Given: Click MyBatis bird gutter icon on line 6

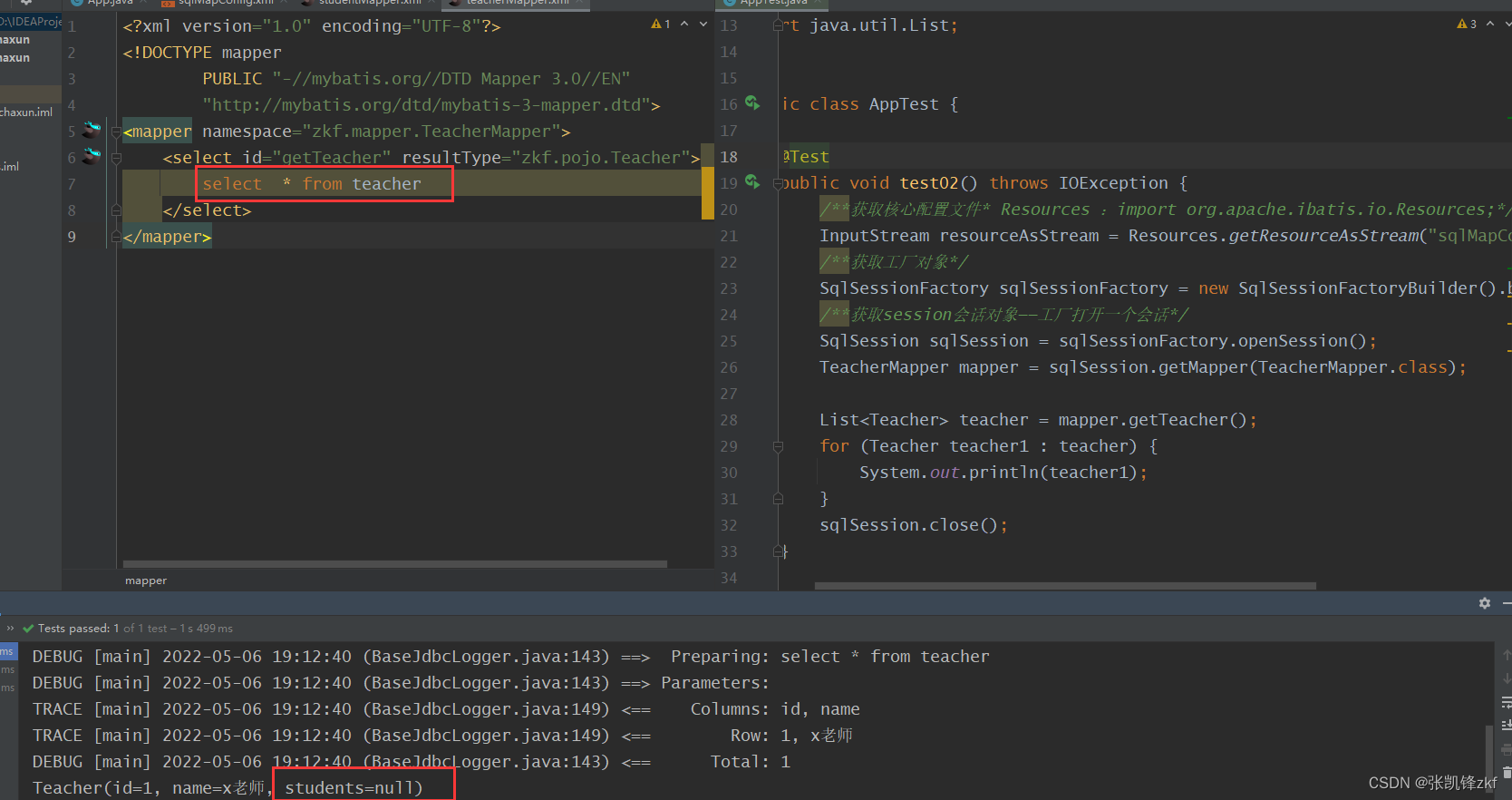Looking at the screenshot, I should (x=92, y=156).
